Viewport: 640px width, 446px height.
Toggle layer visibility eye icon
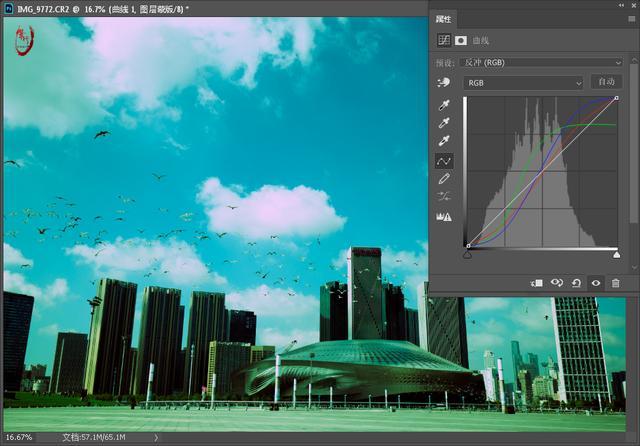[596, 283]
